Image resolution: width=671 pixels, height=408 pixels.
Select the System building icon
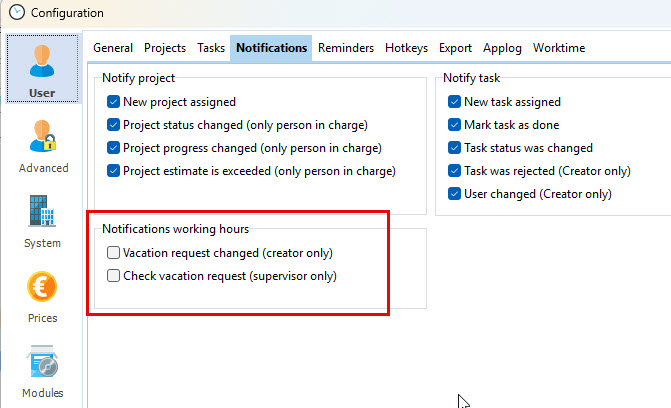coord(43,212)
